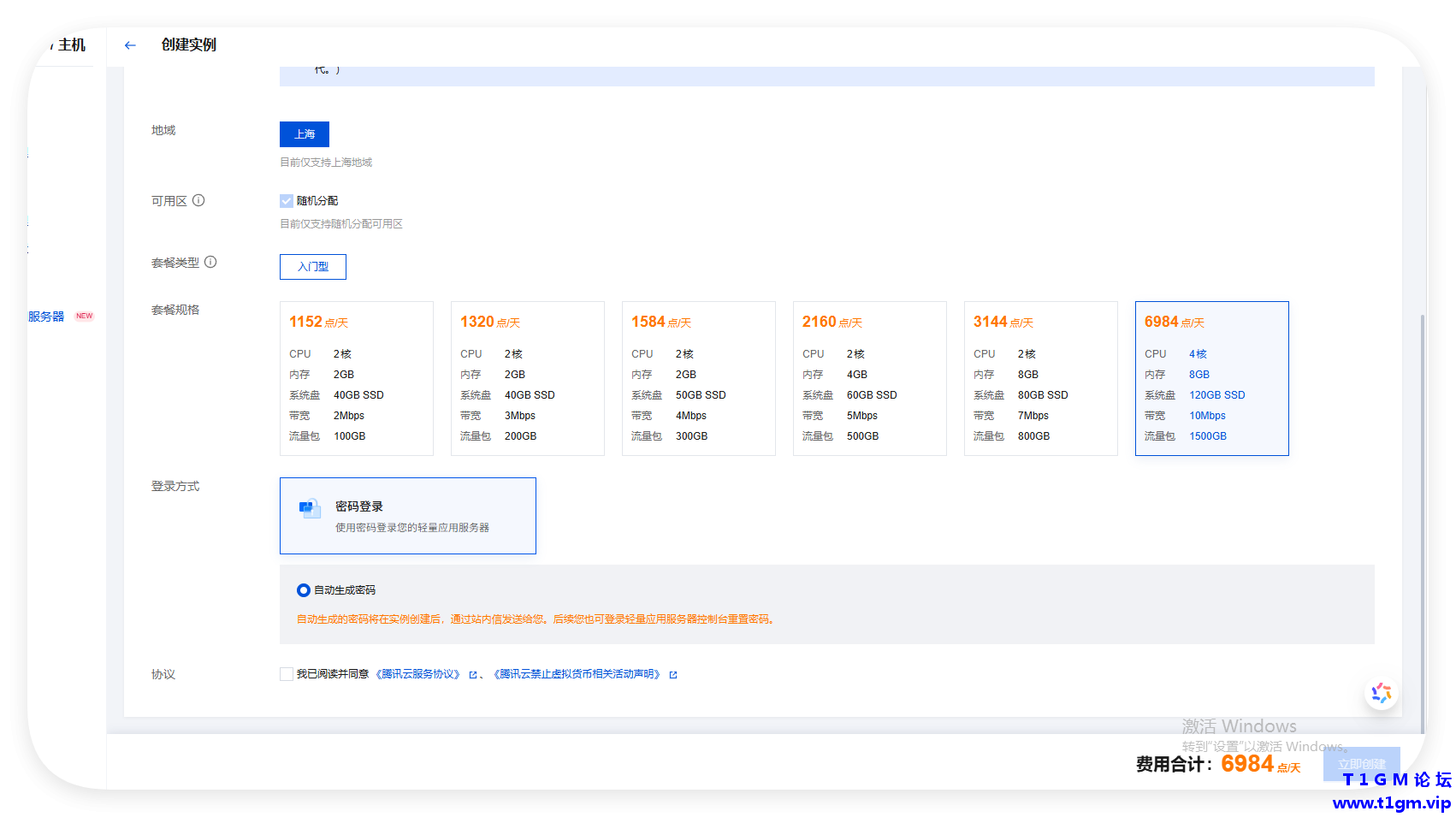1456x817 pixels.
Task: Select the 自动生成密码 radio button
Action: [303, 590]
